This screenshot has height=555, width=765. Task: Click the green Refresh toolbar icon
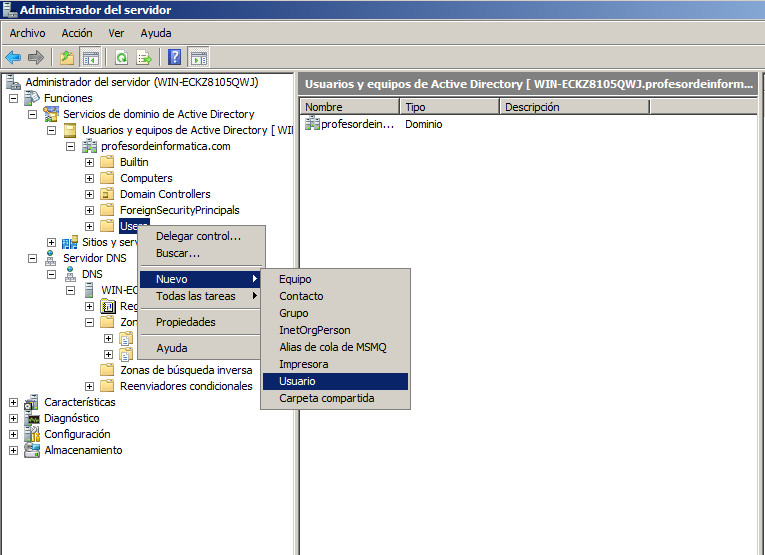(121, 57)
